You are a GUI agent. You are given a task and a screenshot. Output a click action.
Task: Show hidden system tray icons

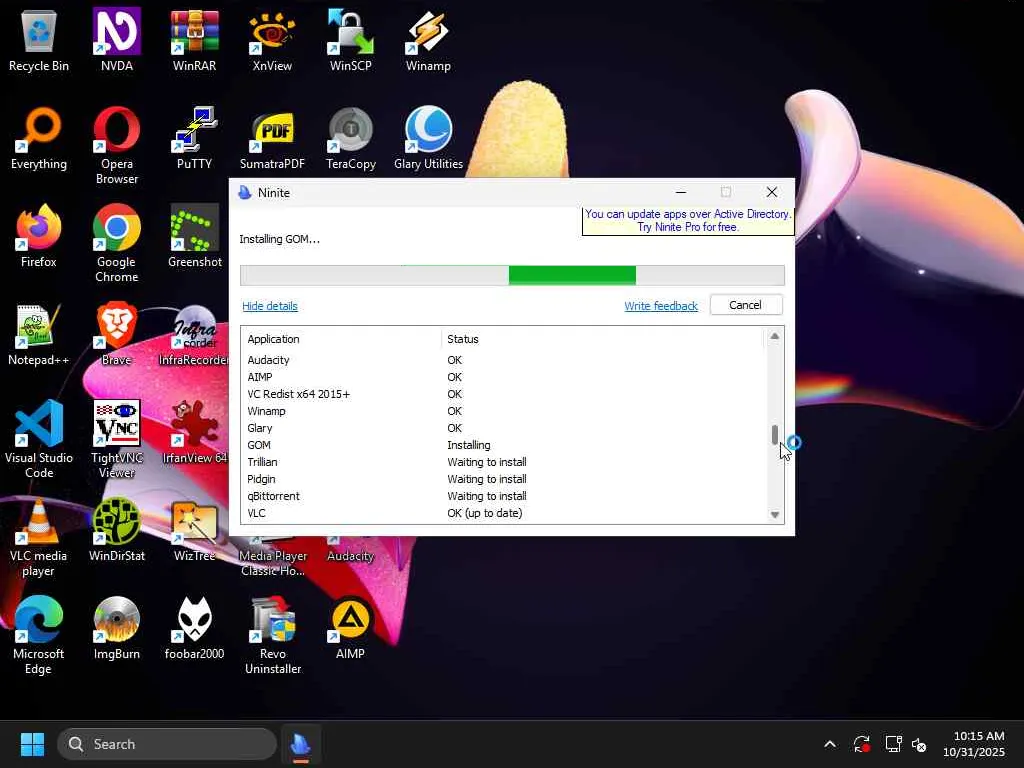(x=830, y=744)
